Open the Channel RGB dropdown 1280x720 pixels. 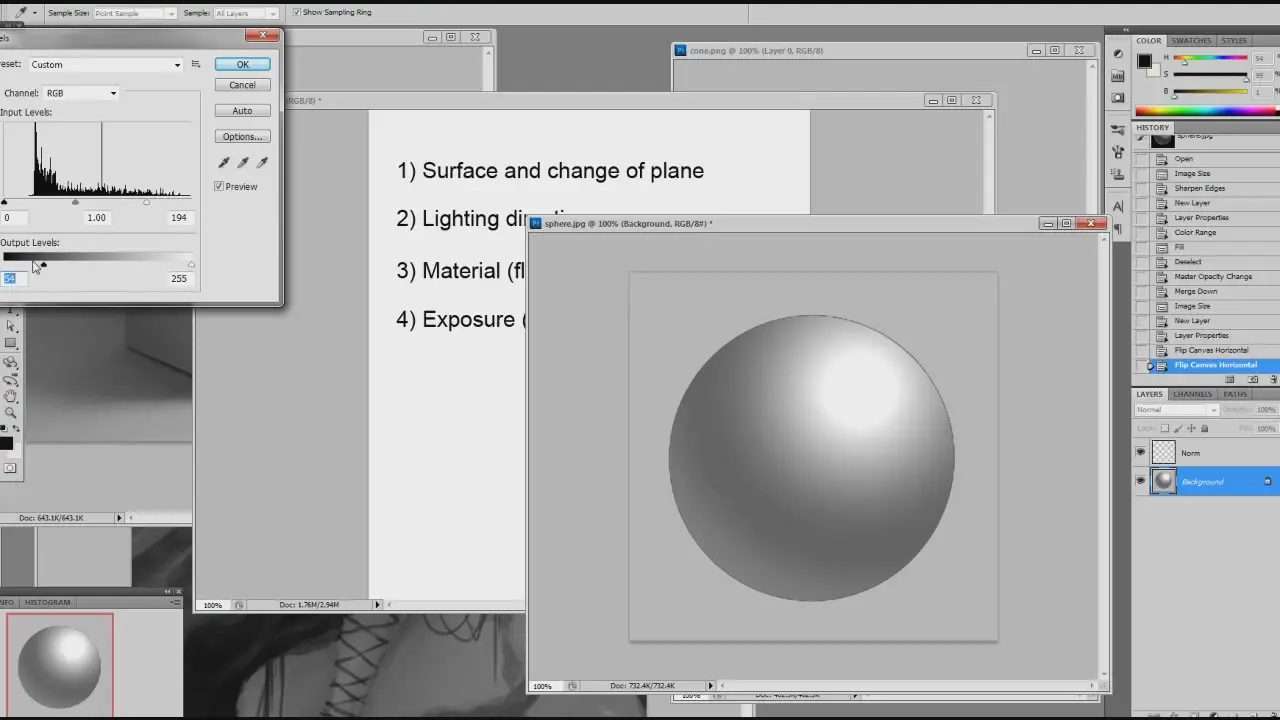(81, 93)
